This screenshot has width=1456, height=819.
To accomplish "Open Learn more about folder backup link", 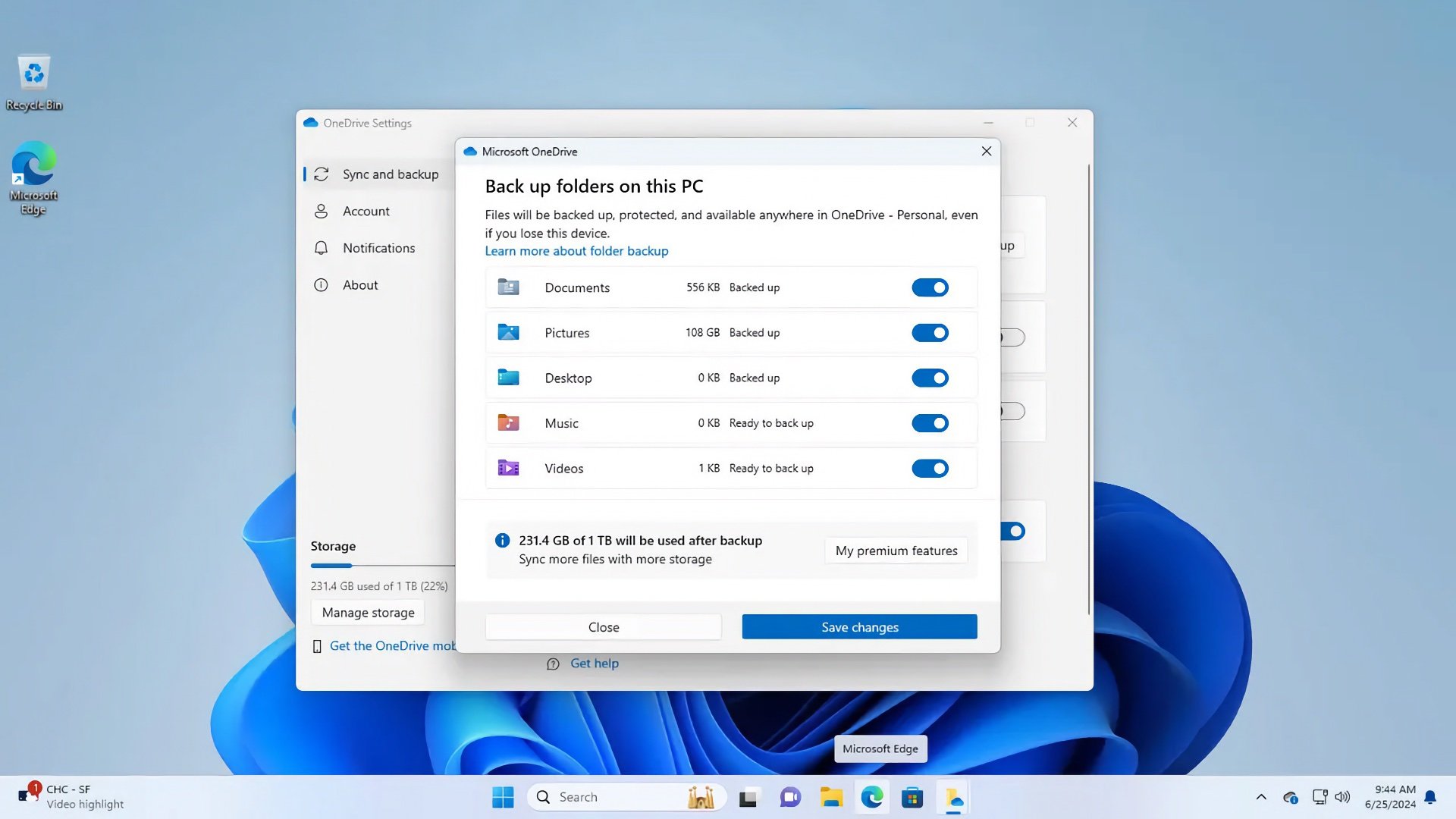I will click(576, 251).
